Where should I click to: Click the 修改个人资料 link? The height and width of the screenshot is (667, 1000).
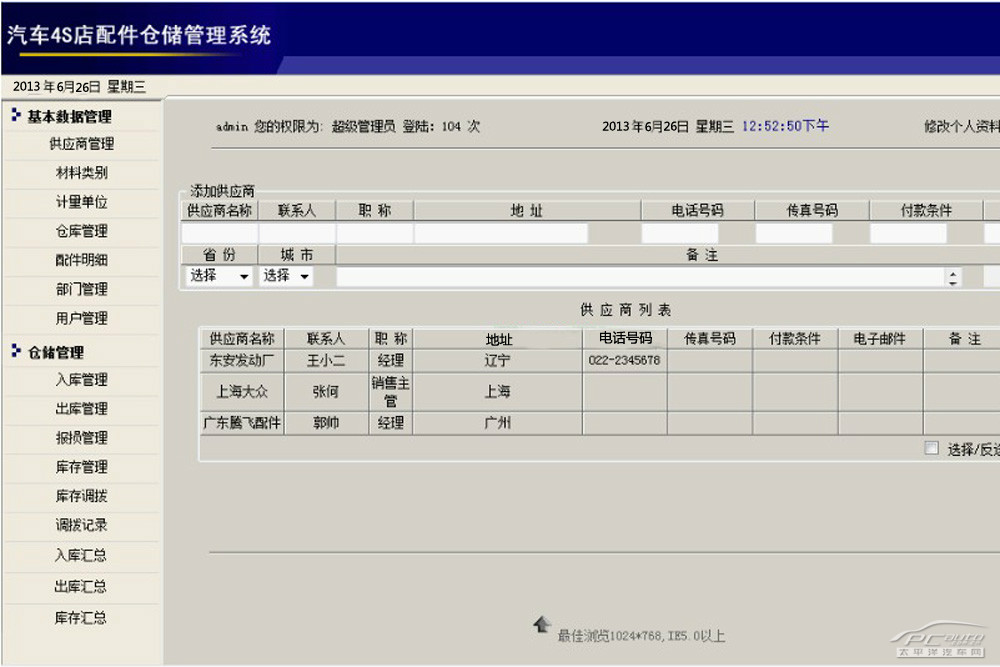pos(960,127)
